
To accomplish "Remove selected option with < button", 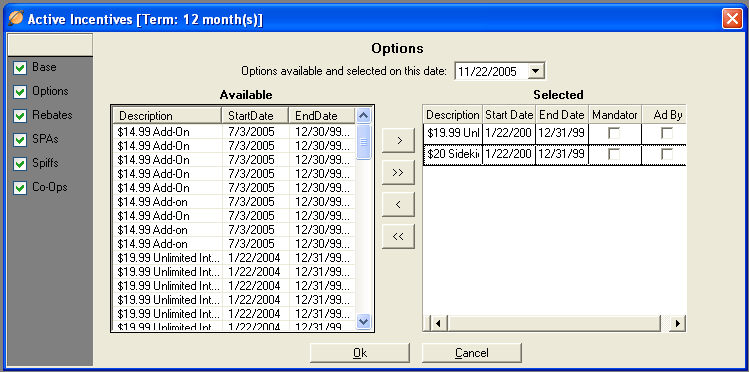I will (398, 204).
